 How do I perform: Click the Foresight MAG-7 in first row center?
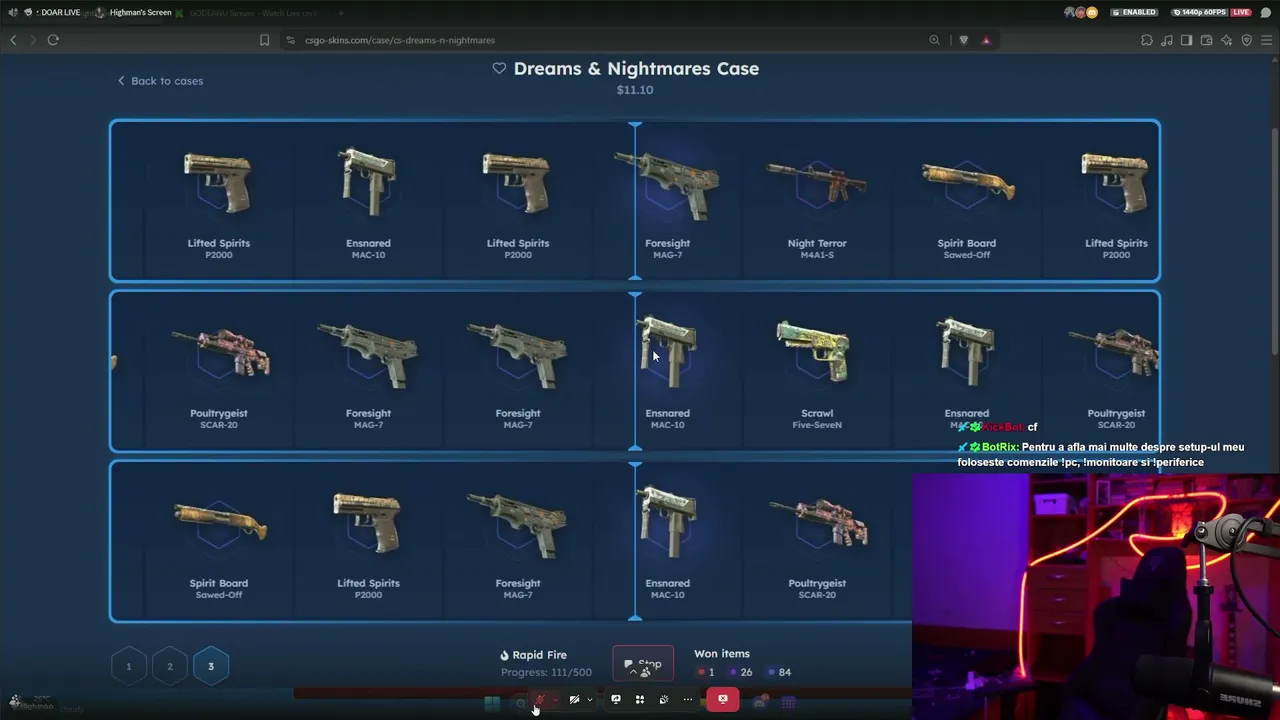pos(667,203)
